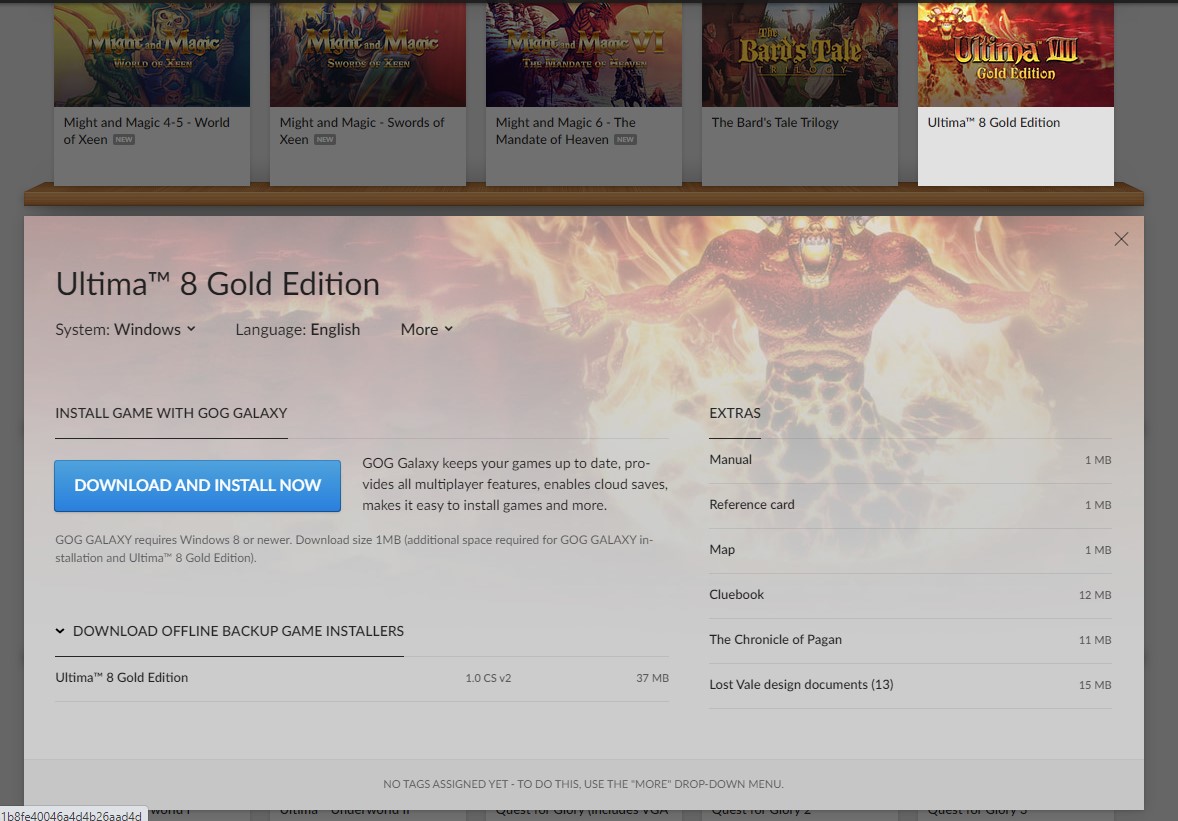
Task: Click the 15 MB Lost Vale size
Action: coord(1095,685)
